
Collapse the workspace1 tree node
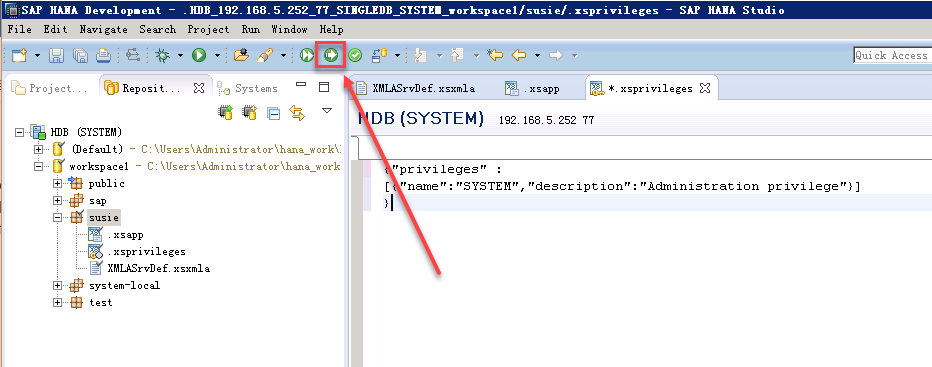pos(39,167)
